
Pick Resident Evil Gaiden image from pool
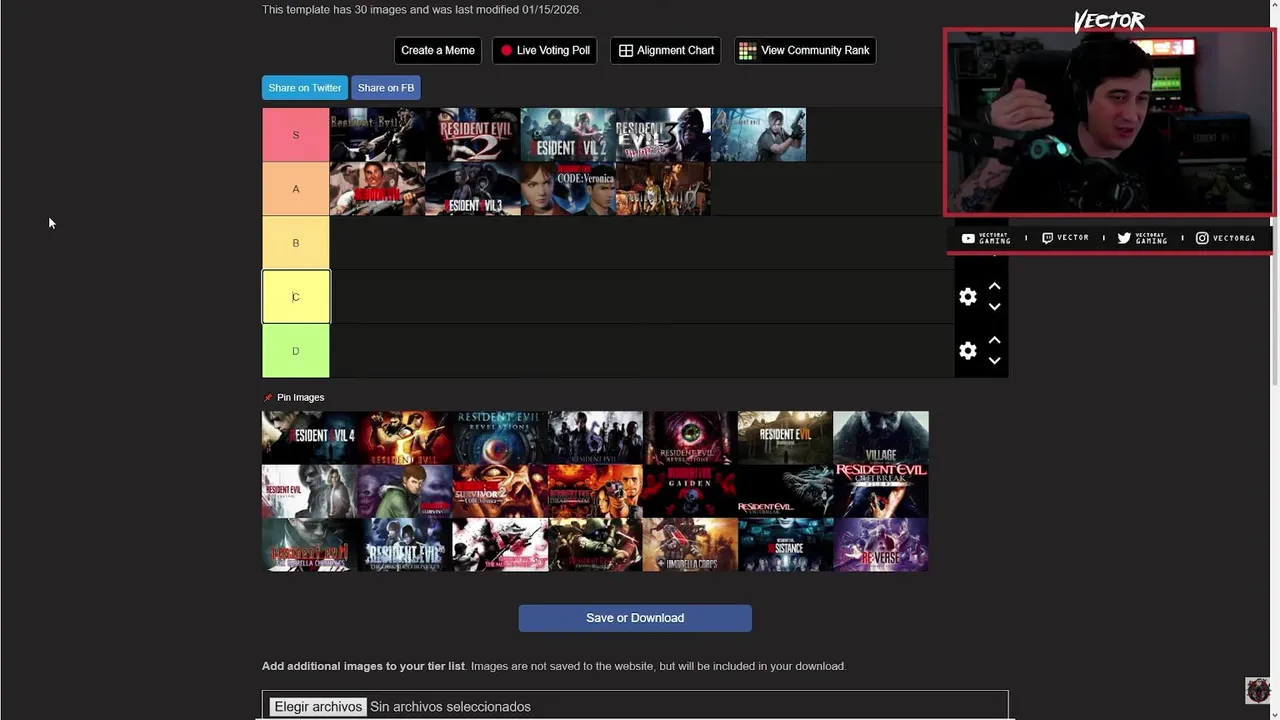tap(690, 491)
